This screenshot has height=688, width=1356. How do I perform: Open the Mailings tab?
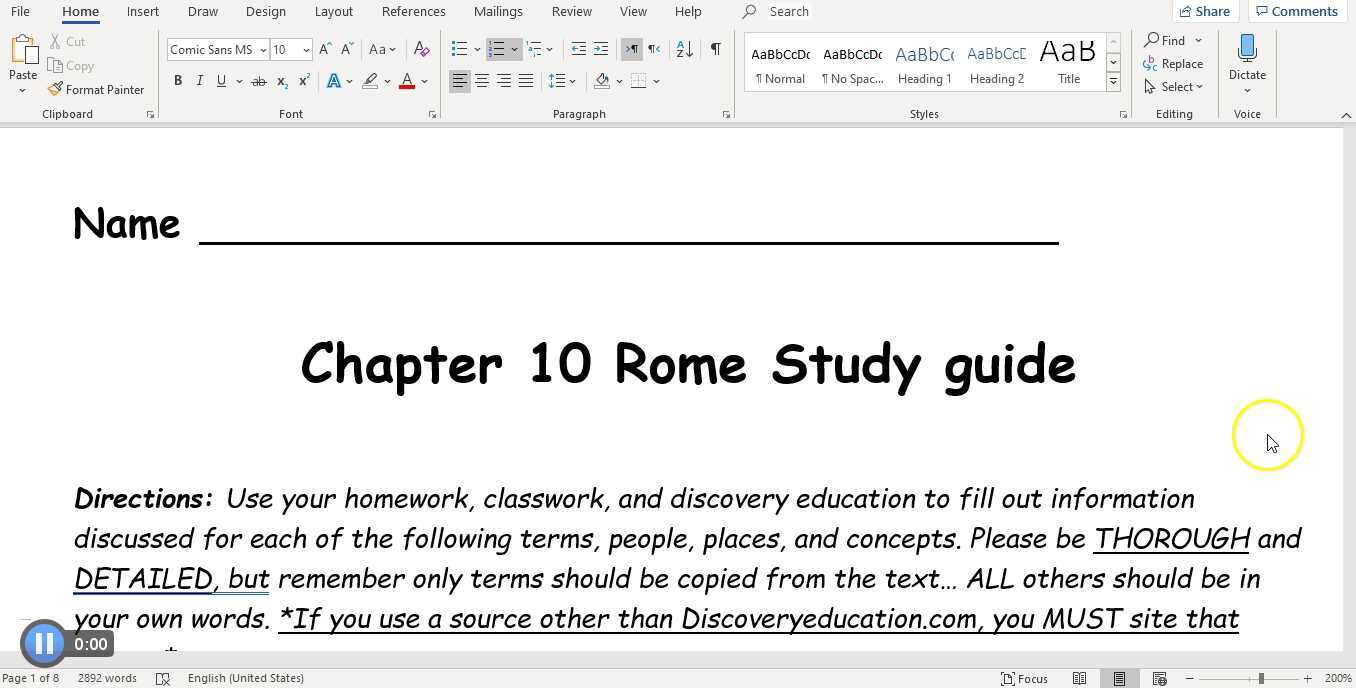498,11
